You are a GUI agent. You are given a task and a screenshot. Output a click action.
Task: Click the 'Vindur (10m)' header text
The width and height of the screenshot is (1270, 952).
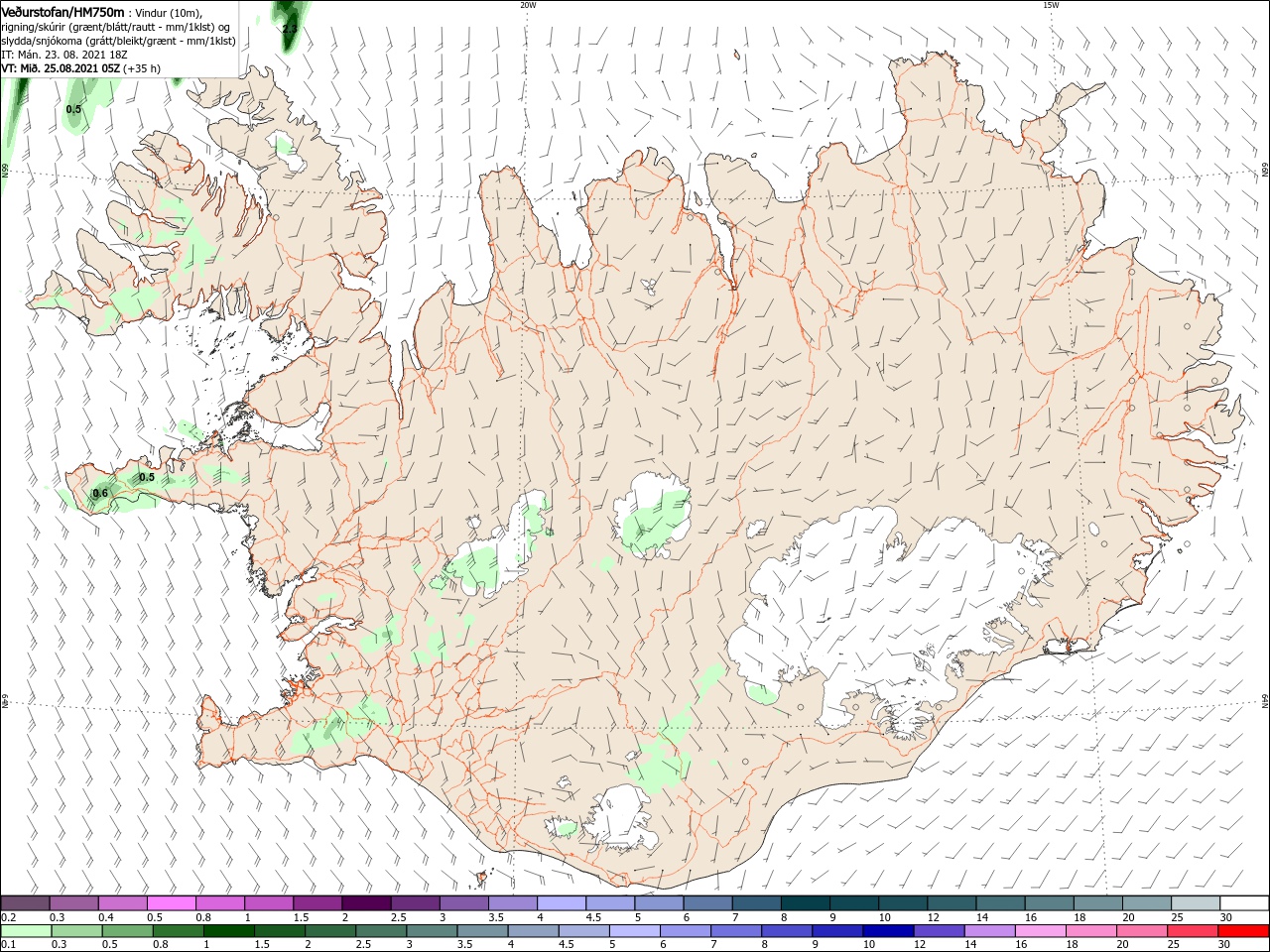(169, 12)
